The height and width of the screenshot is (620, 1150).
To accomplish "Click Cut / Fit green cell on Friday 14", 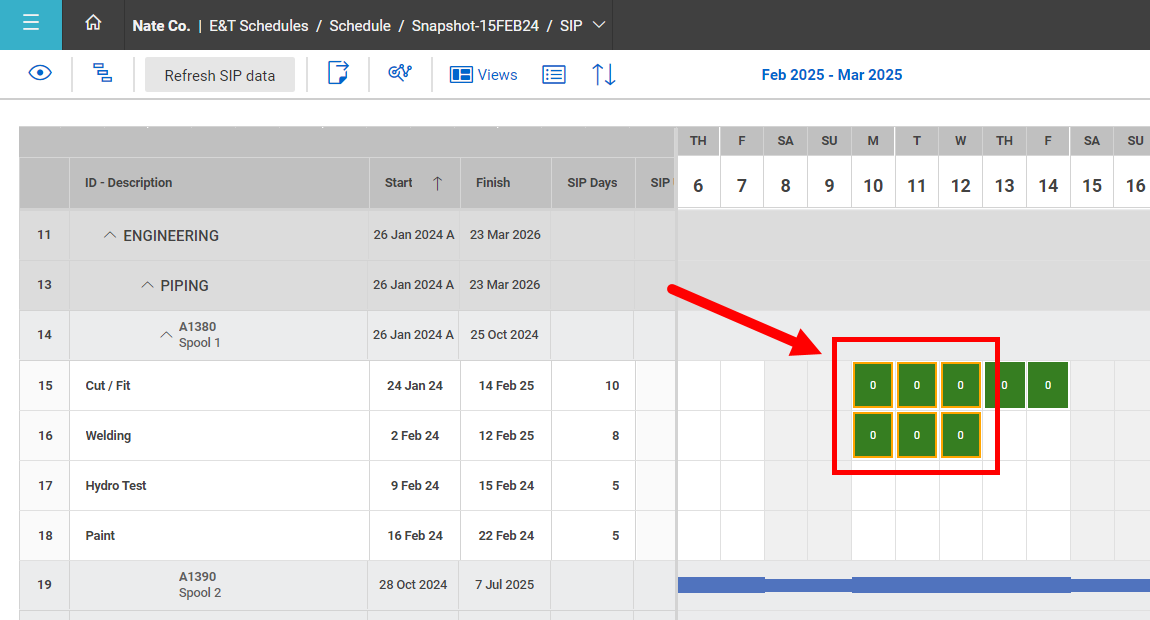I will tap(1048, 385).
